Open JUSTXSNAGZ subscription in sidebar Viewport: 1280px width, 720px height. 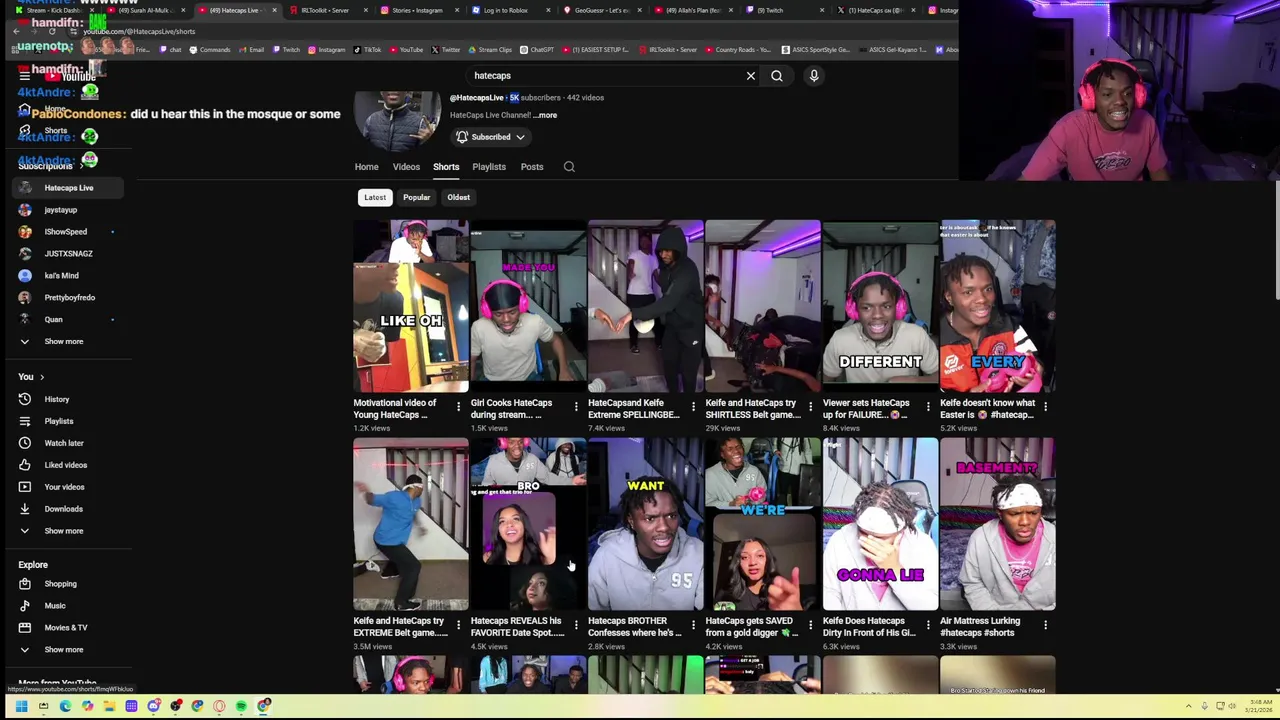pos(68,254)
